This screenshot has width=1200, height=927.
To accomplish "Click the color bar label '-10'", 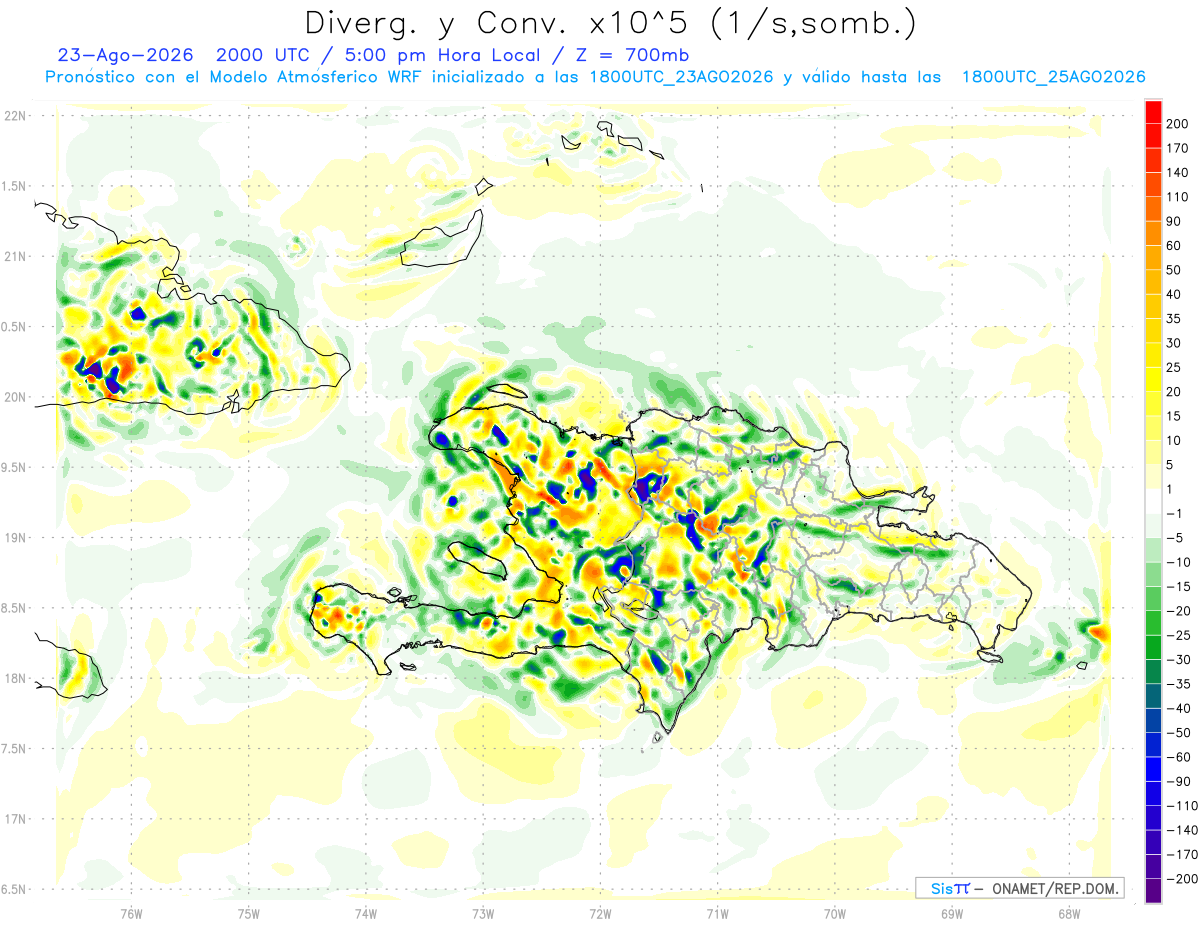I will 1180,562.
